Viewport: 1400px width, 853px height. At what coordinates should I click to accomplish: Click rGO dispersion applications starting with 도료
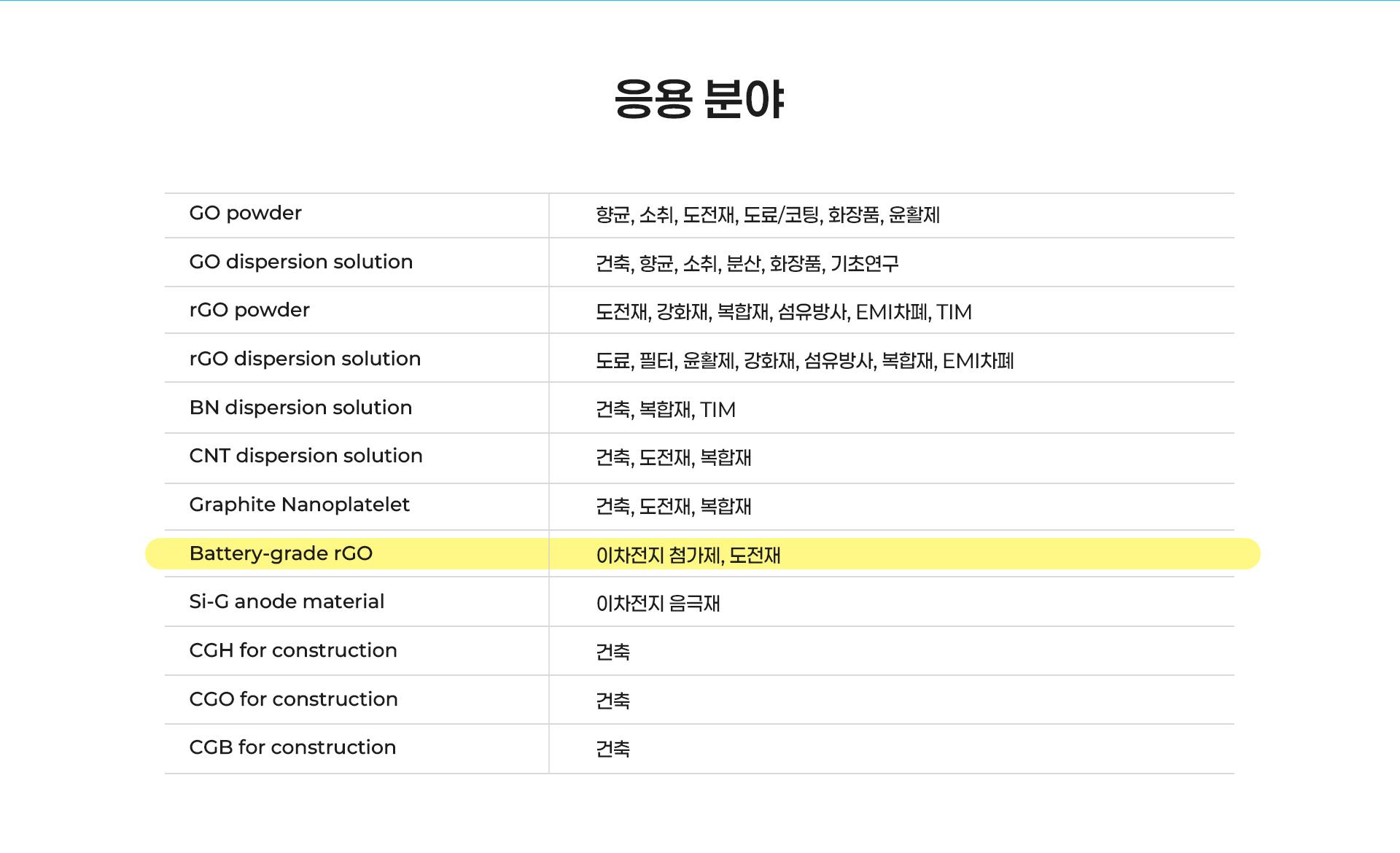tap(804, 362)
